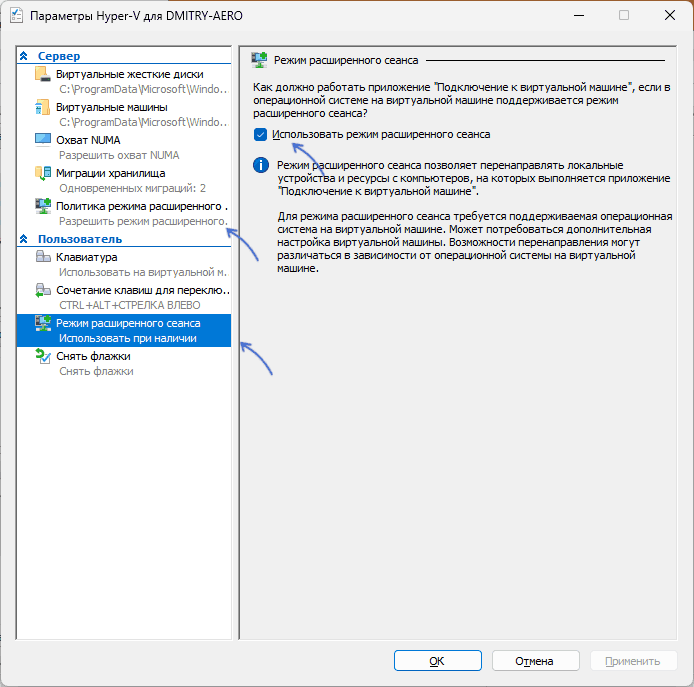Click the Миграции хранилища icon
Viewport: 694px width, 687px height.
click(42, 173)
